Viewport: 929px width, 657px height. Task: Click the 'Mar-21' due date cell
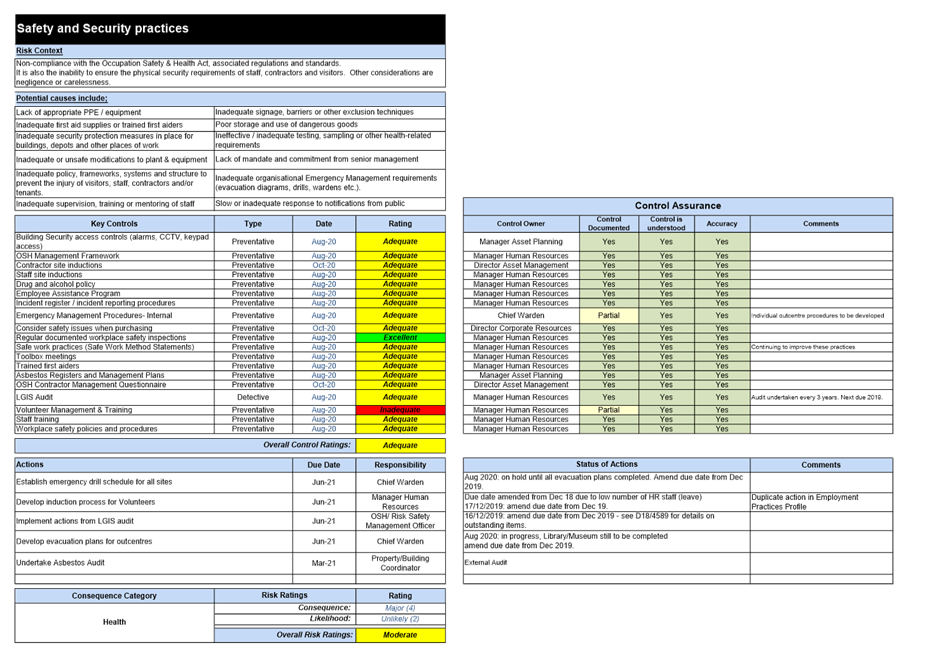[323, 563]
